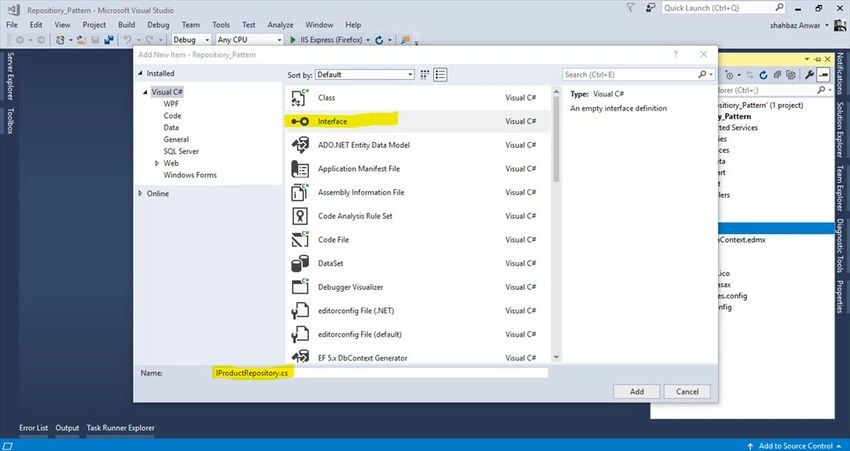Start debugging with the green play icon
This screenshot has height=451, width=850.
point(293,40)
